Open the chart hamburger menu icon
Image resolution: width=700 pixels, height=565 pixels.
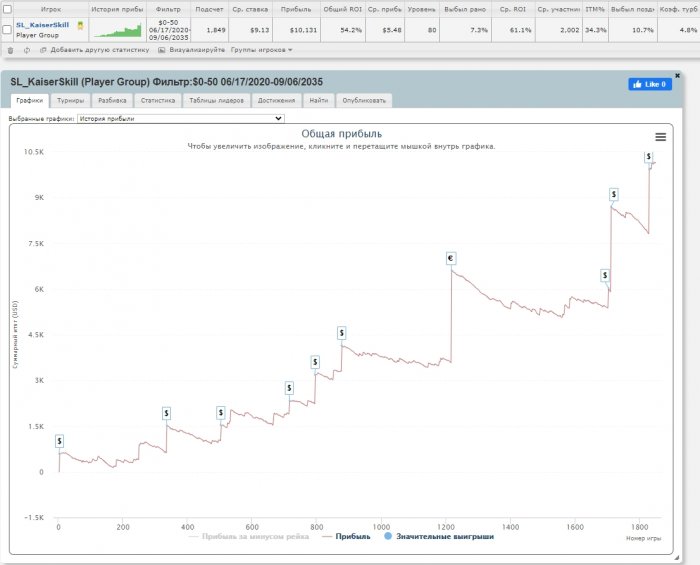pos(661,137)
